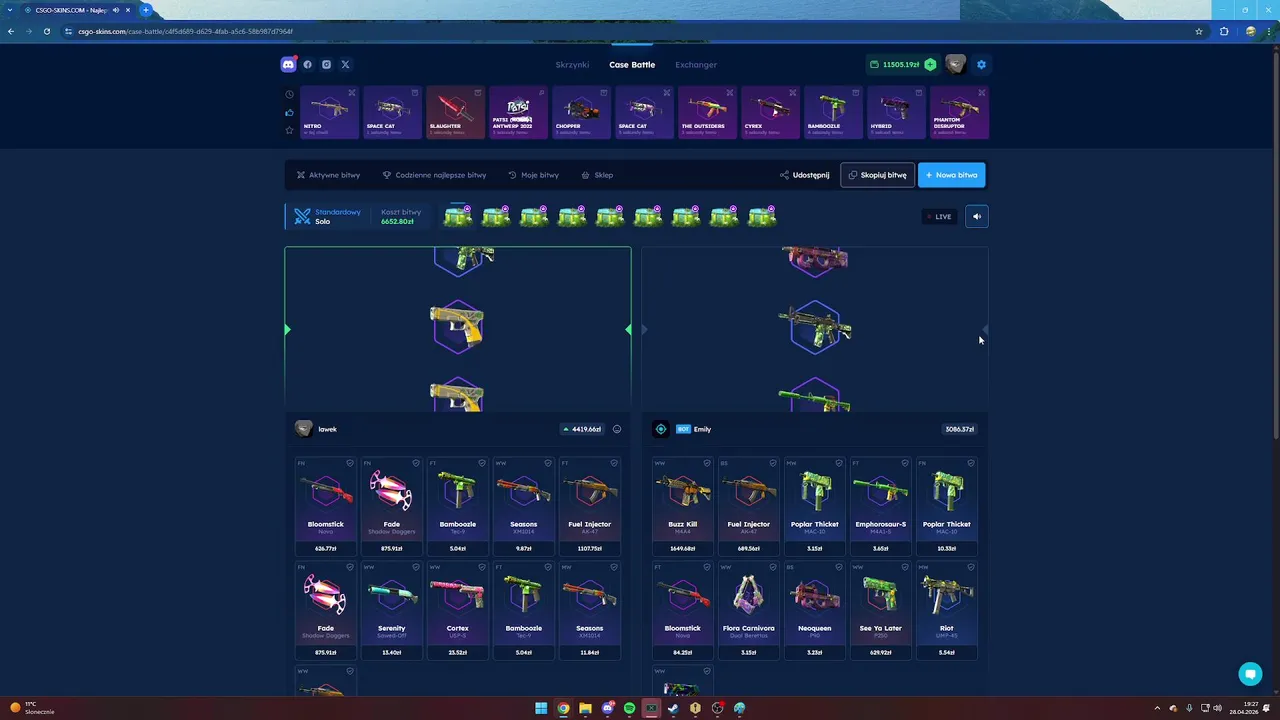Click lawek's player avatar
This screenshot has width=1280, height=720.
[304, 429]
